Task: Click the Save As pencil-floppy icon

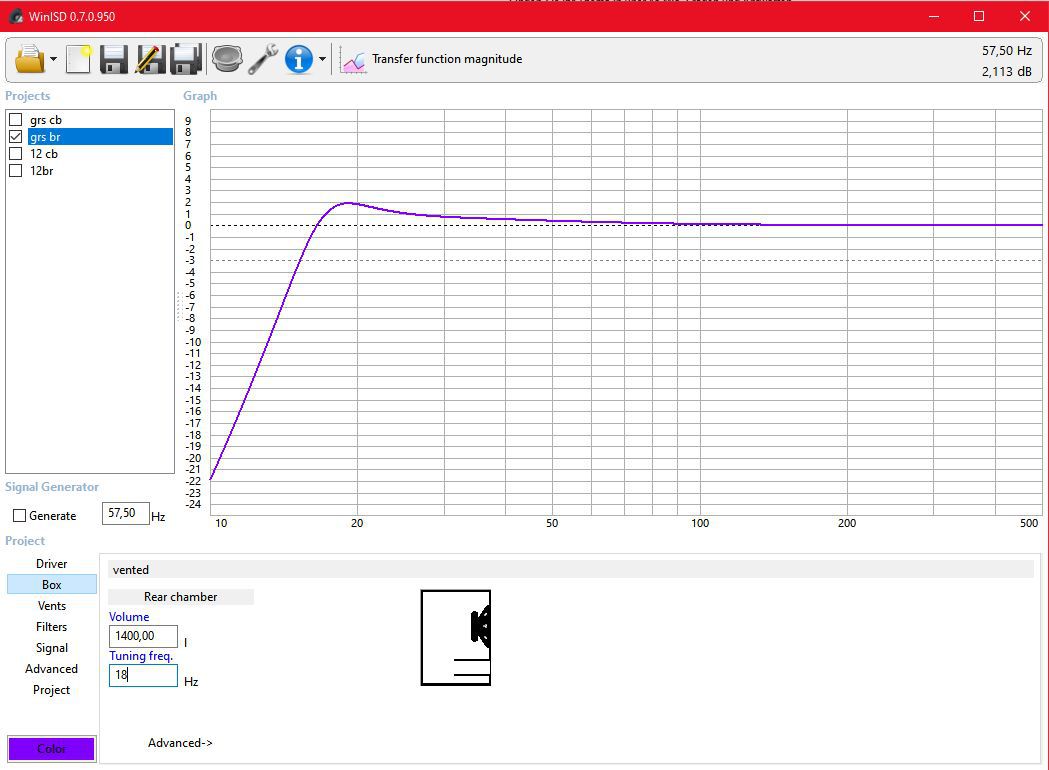Action: pos(150,59)
